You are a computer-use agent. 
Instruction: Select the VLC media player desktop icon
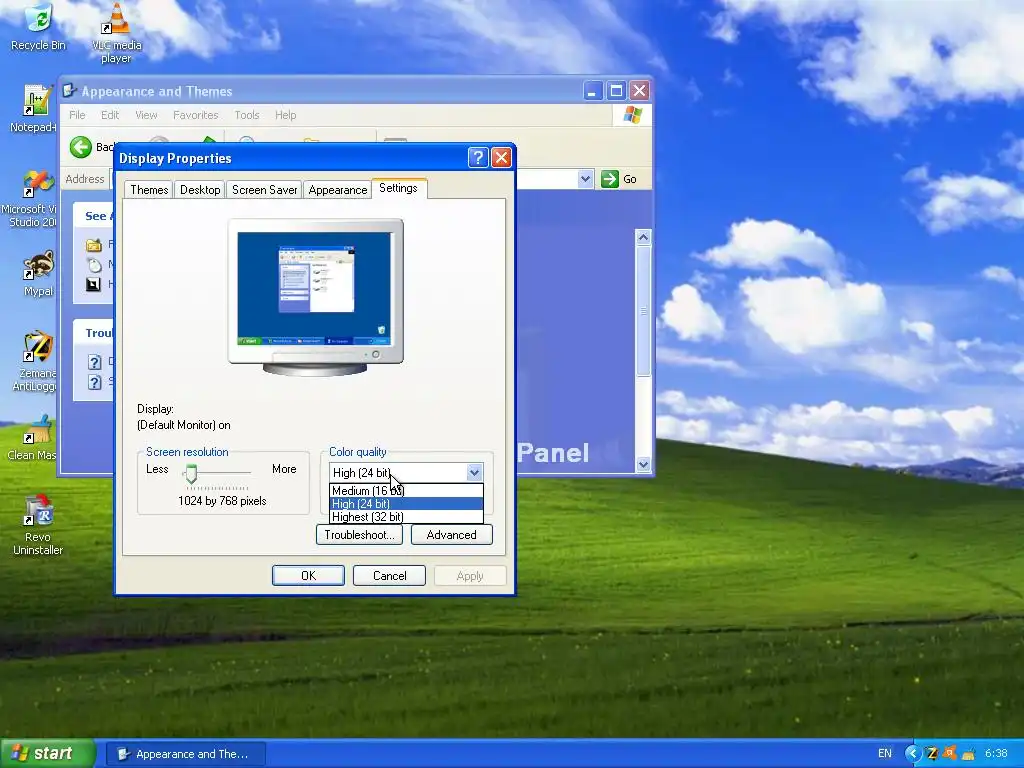pos(116,32)
